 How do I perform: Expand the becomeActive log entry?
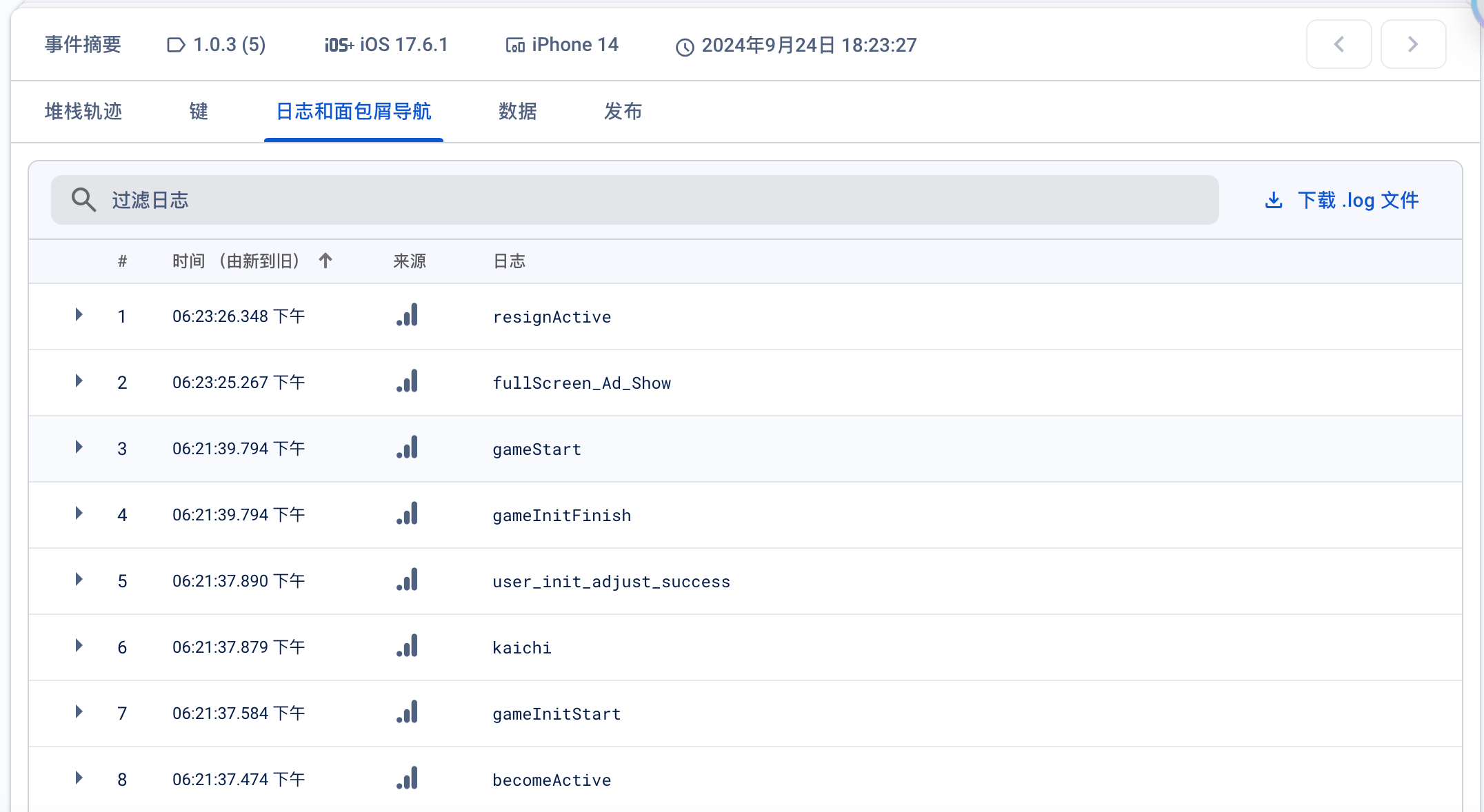[x=79, y=778]
